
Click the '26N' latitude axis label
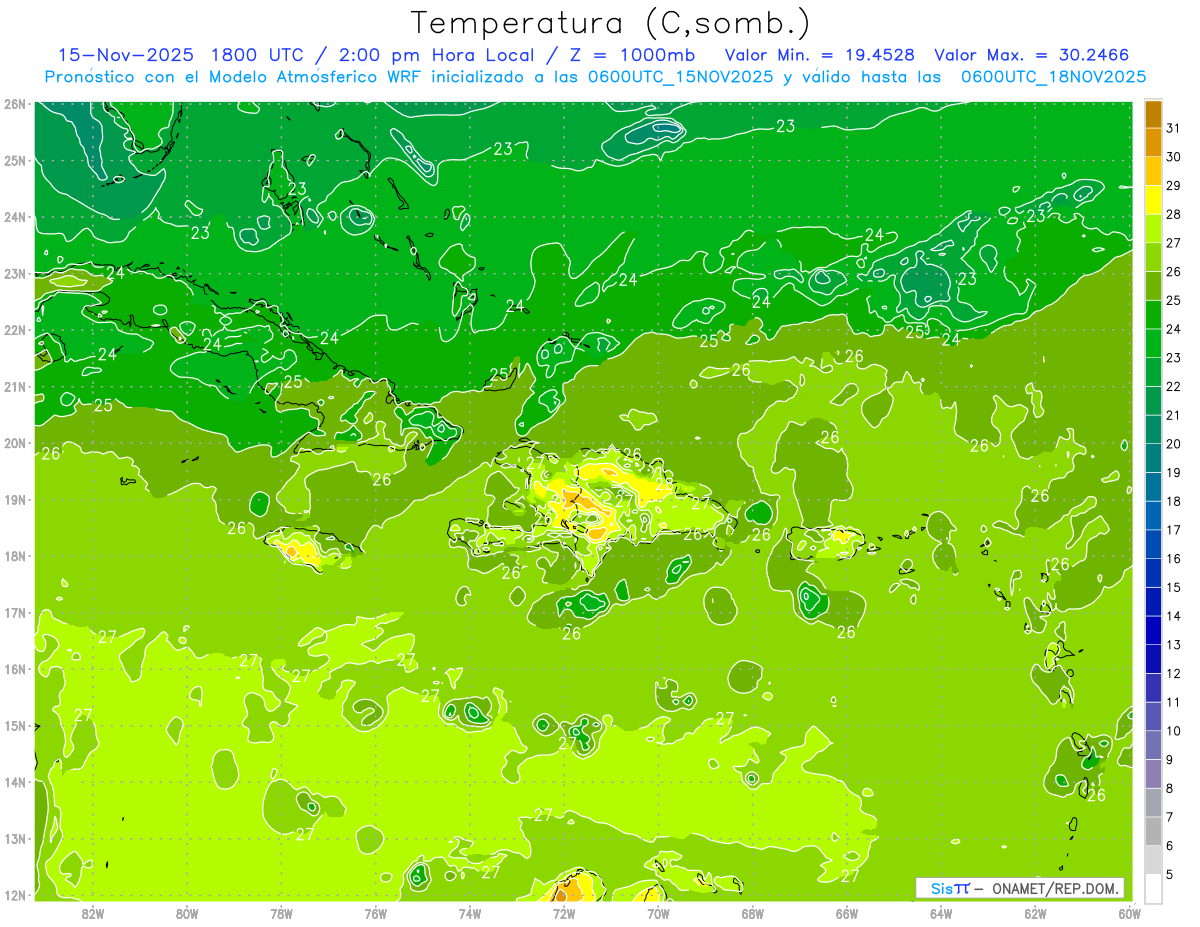[x=14, y=104]
